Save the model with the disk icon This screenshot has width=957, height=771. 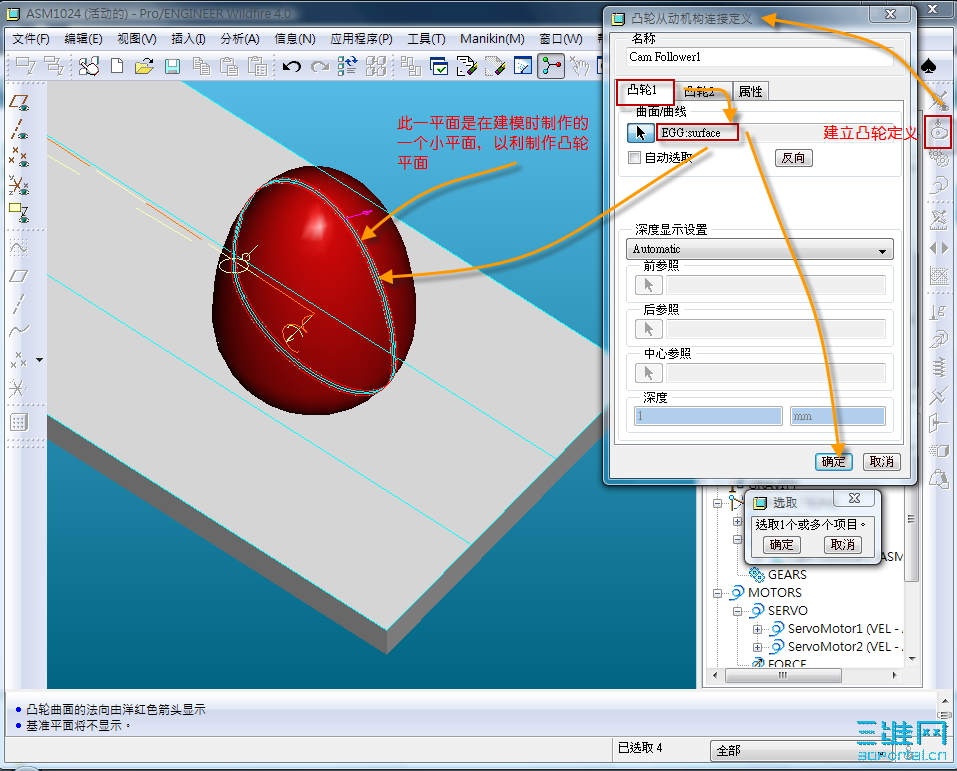tap(173, 66)
